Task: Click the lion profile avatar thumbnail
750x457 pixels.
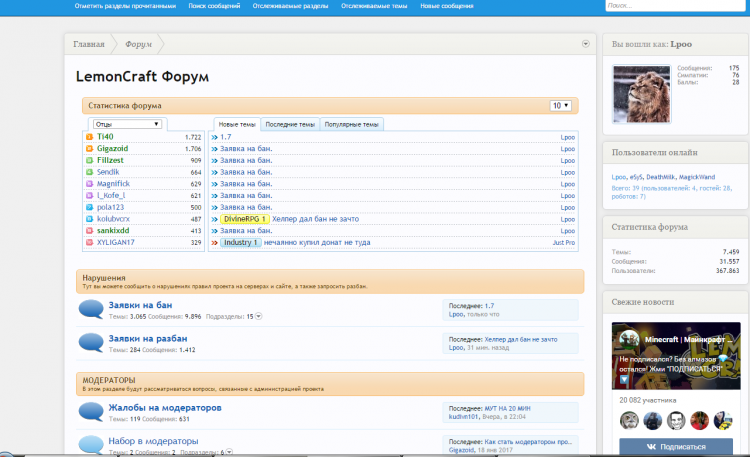Action: [x=641, y=94]
